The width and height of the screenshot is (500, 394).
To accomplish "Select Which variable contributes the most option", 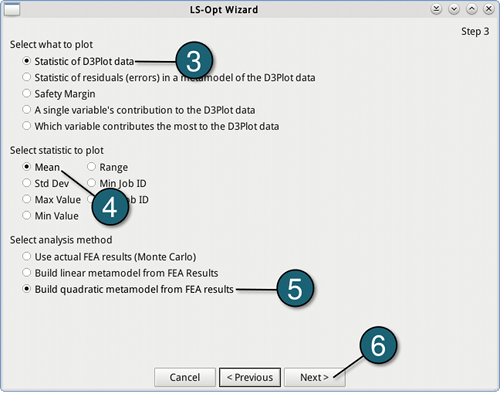I will [151, 126].
